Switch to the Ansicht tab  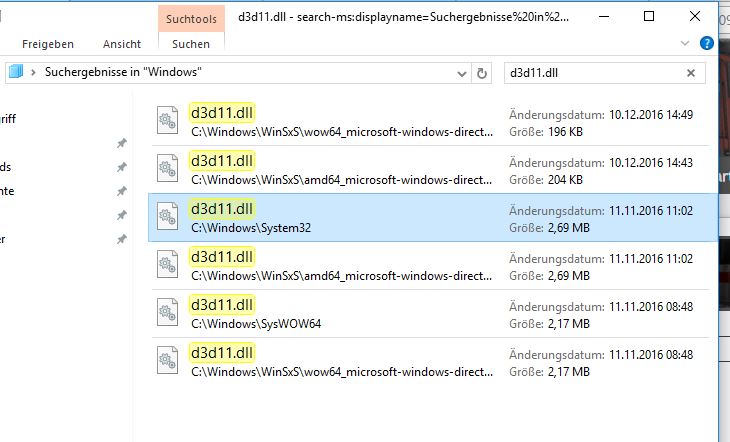point(122,44)
